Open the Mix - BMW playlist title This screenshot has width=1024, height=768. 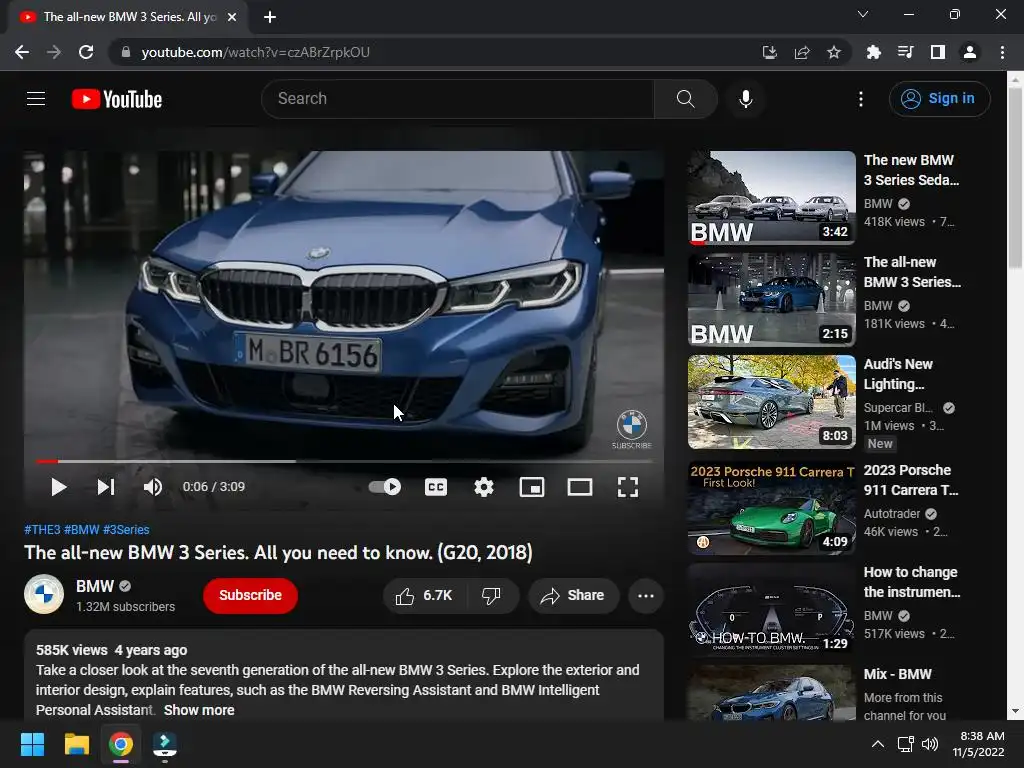tap(897, 674)
